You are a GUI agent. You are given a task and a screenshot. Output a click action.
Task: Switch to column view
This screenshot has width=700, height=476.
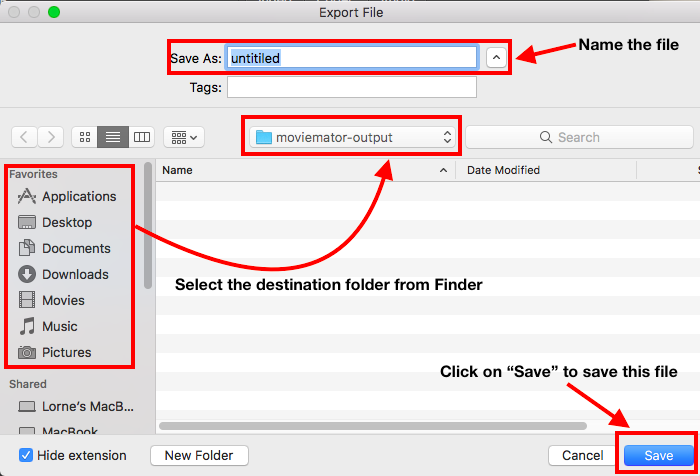click(142, 137)
